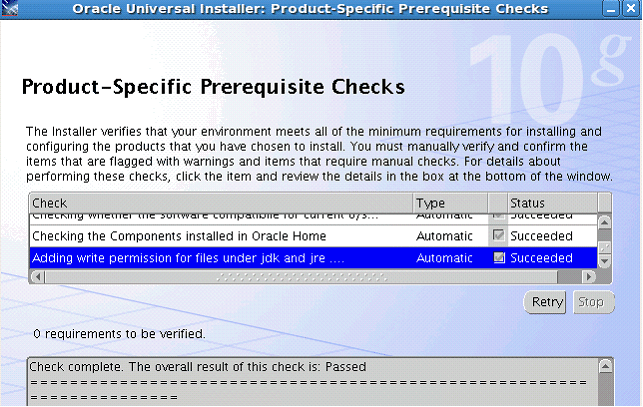Toggle checkbox for Components installed in Oracle Home
The width and height of the screenshot is (643, 407).
point(498,236)
